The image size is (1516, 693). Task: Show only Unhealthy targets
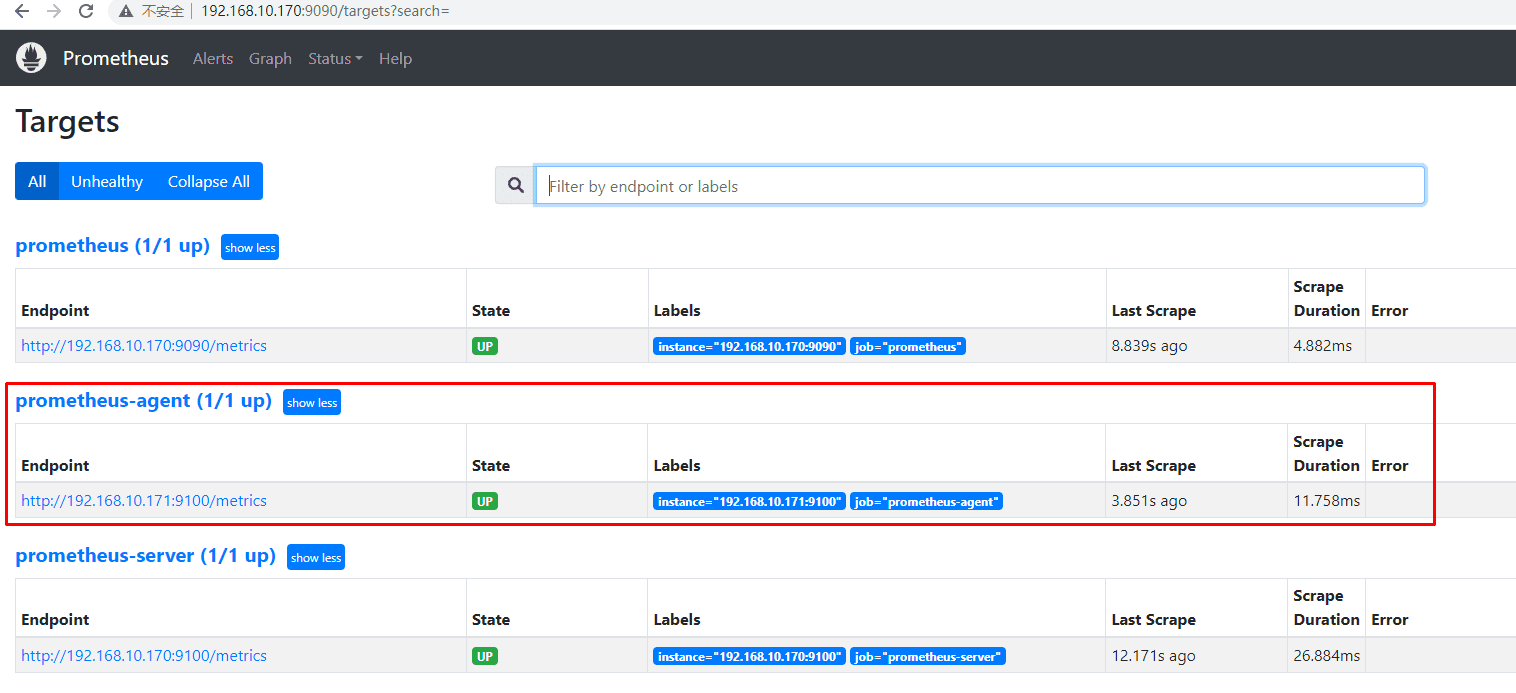(107, 181)
